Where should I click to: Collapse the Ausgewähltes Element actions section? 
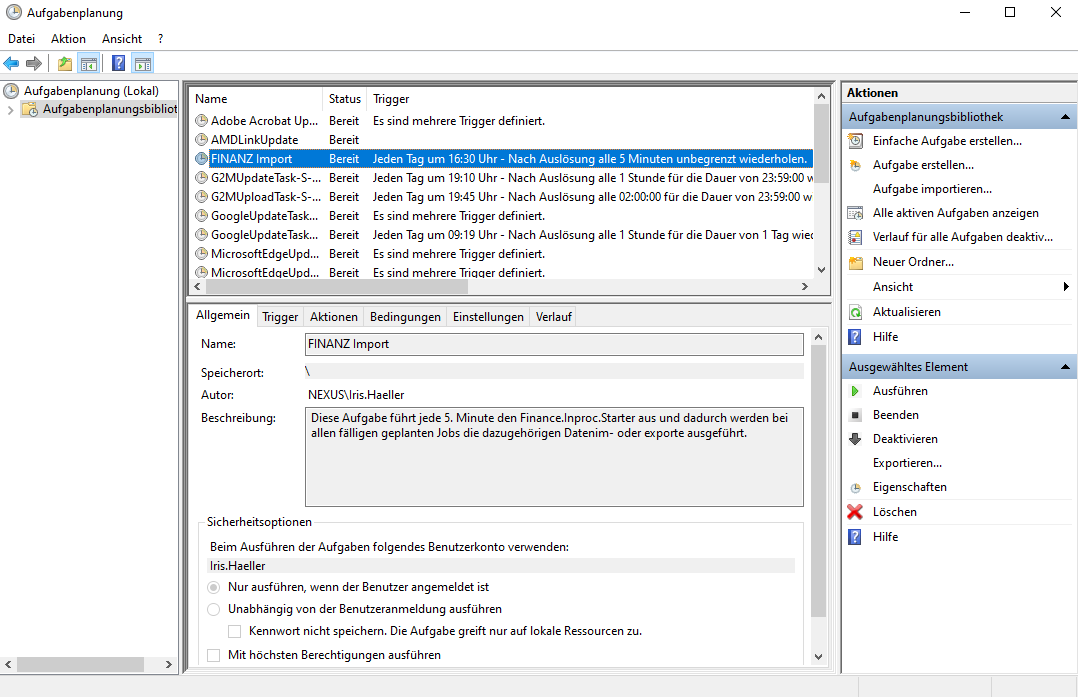point(1066,367)
